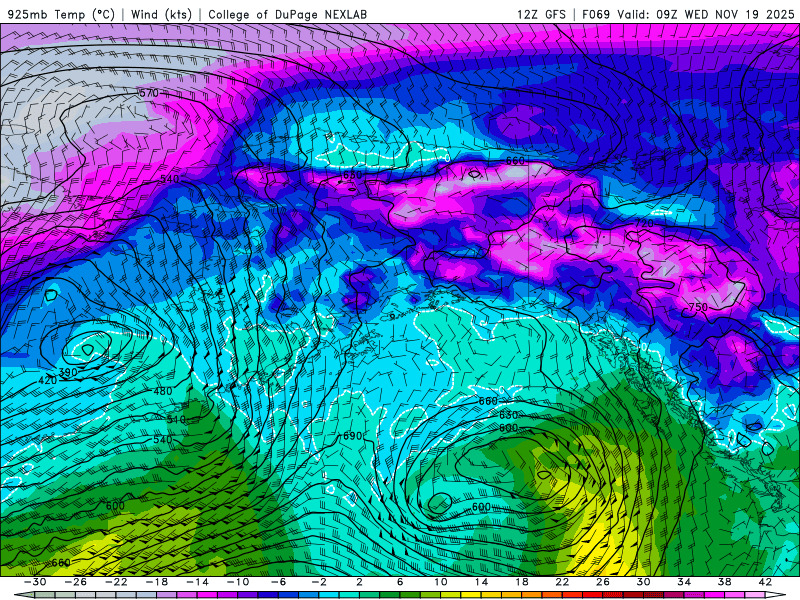800x600 pixels.
Task: Click the -14 colorbar scale value
Action: [x=197, y=582]
